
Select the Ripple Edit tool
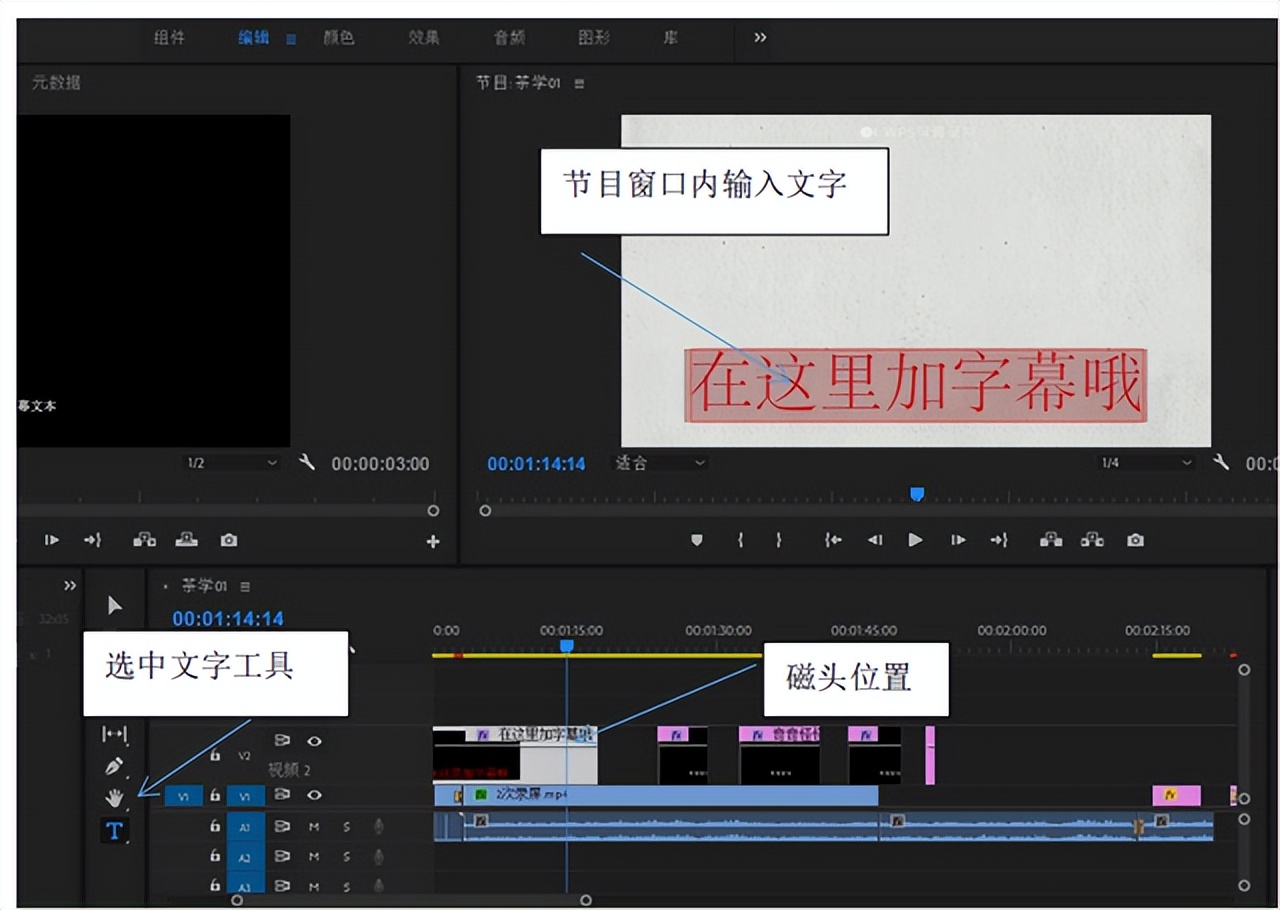coord(115,735)
